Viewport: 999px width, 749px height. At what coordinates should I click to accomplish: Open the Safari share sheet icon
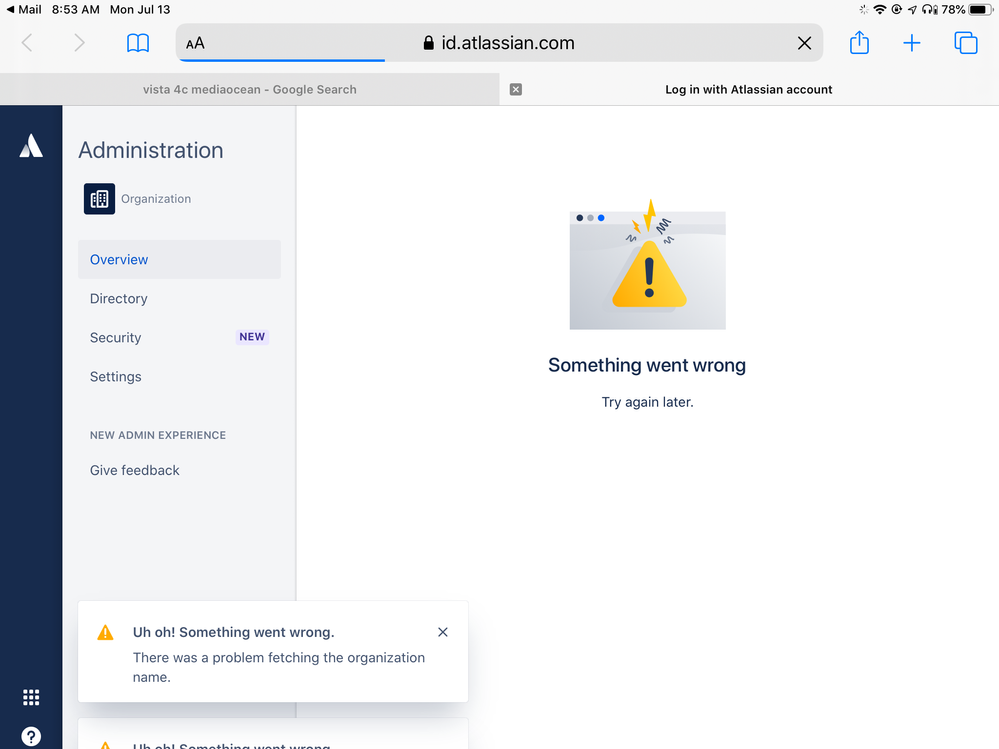pyautogui.click(x=859, y=42)
